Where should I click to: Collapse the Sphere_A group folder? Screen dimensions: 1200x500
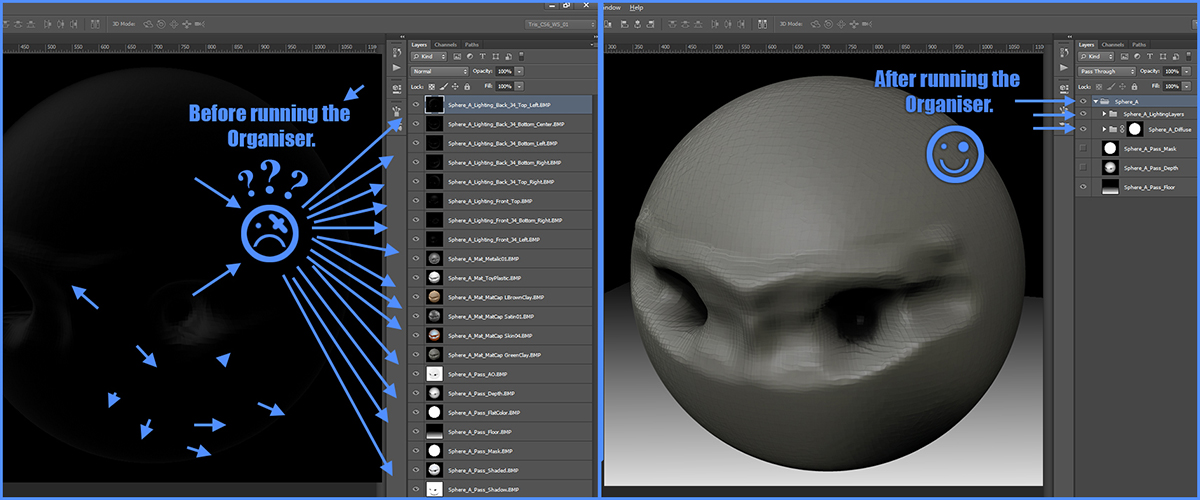coord(1096,102)
